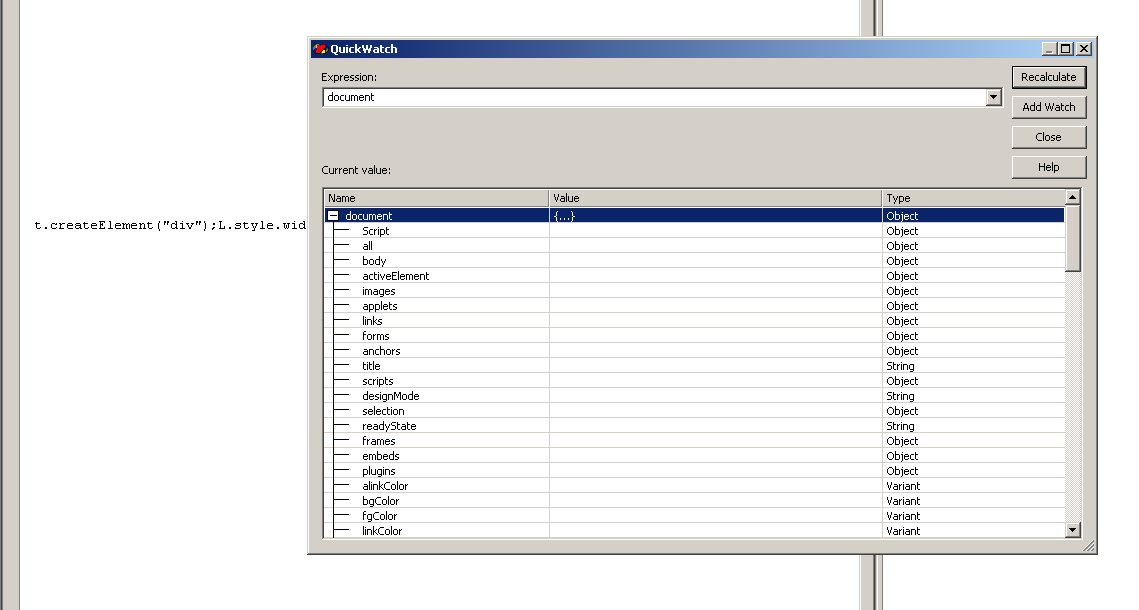Screen dimensions: 1139x610
Task: Click the QuickWatch title bar icon
Action: tap(320, 48)
